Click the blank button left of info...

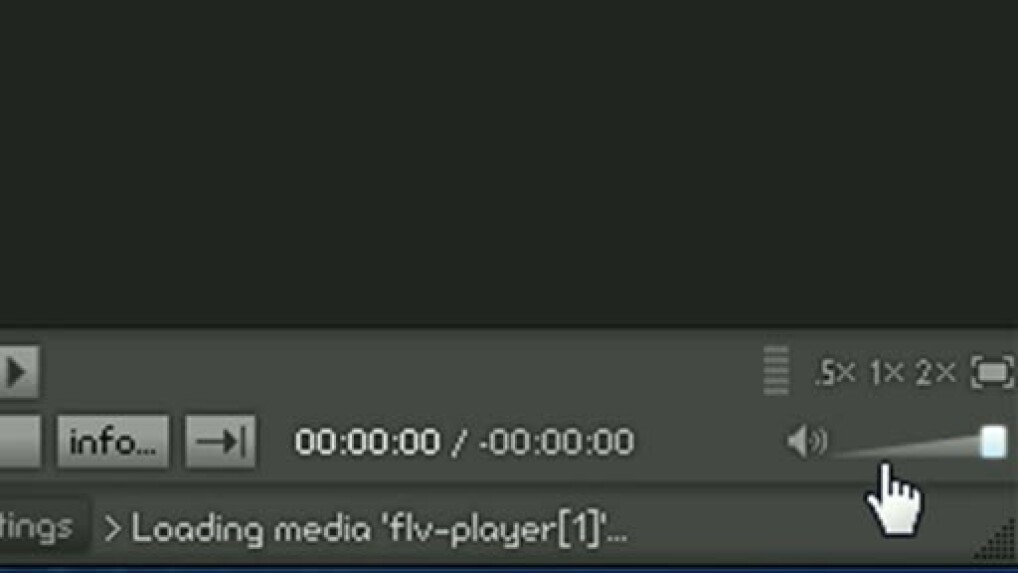20,442
